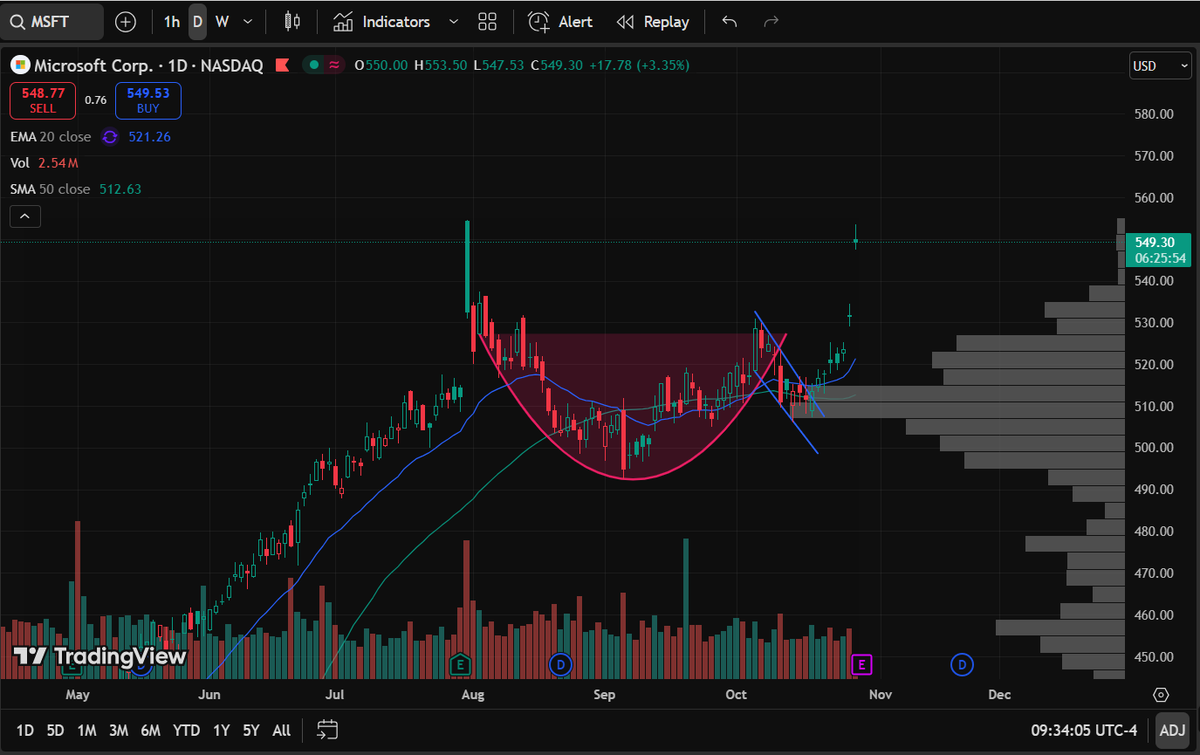This screenshot has width=1200, height=755.
Task: Click the 521.26 EMA value
Action: [x=149, y=136]
